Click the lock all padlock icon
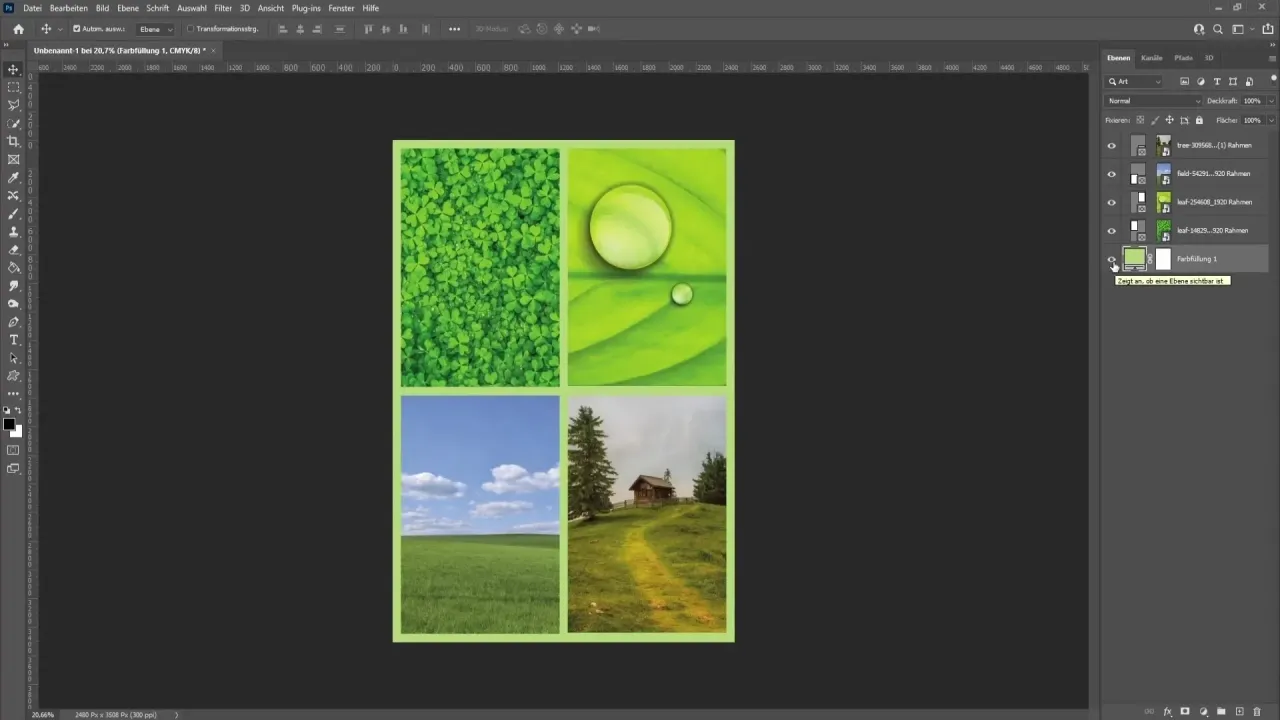This screenshot has width=1280, height=720. tap(1200, 120)
